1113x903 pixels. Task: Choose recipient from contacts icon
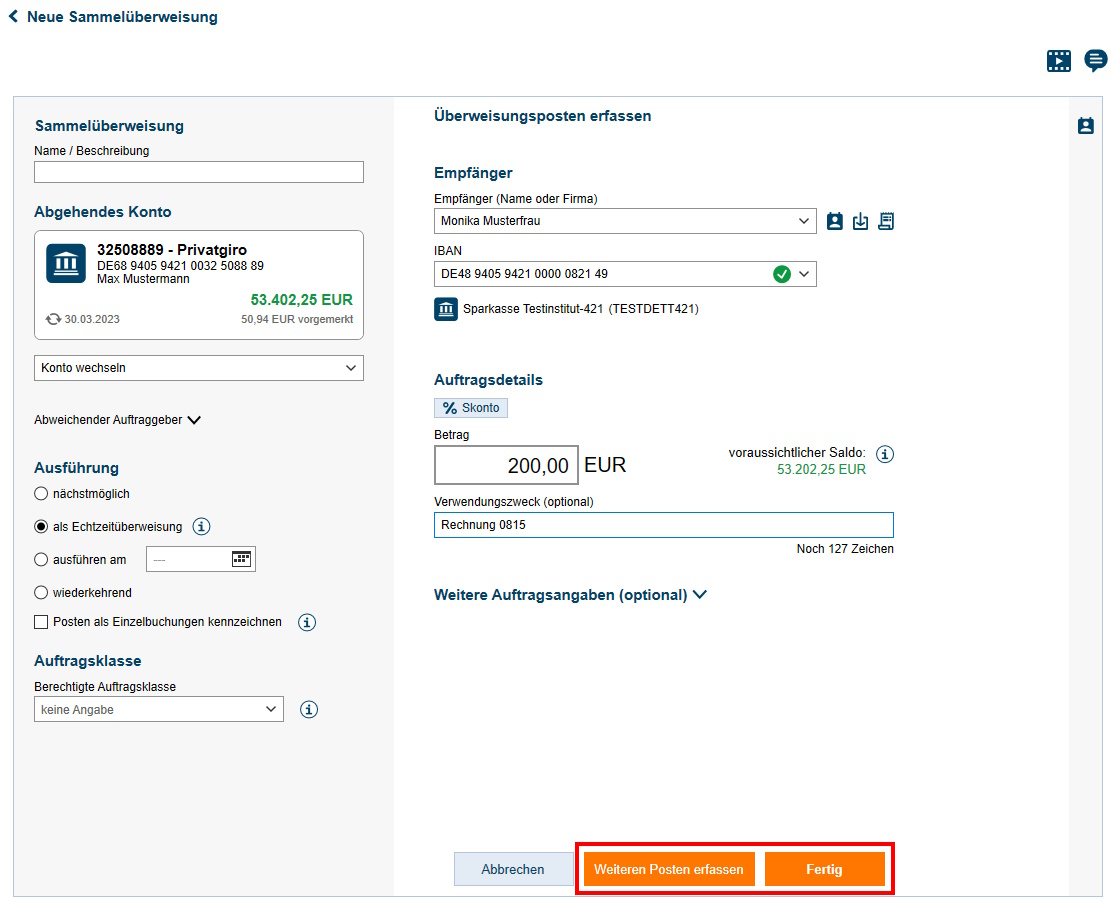point(835,221)
